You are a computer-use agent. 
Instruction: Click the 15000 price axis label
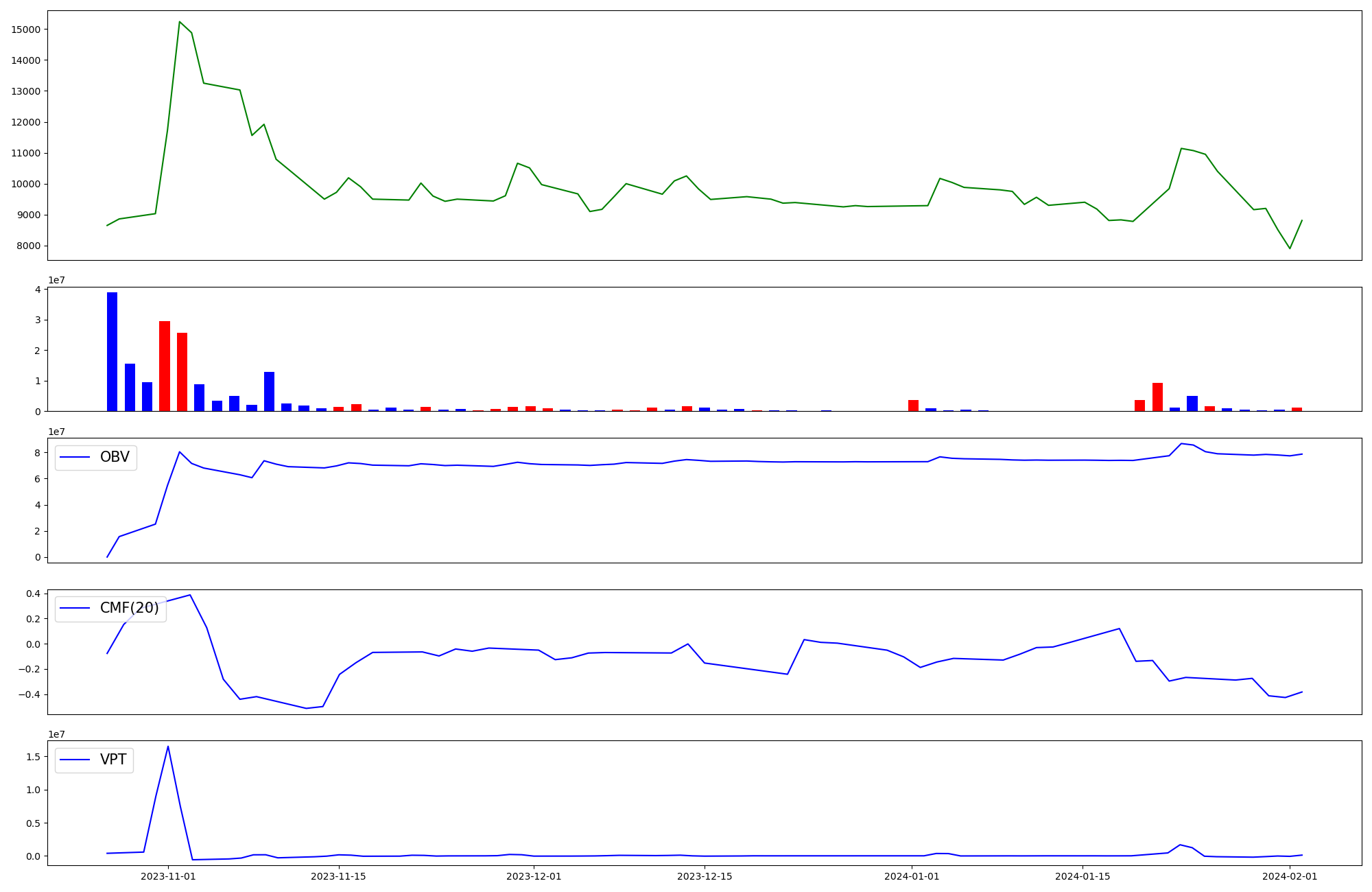tap(27, 30)
